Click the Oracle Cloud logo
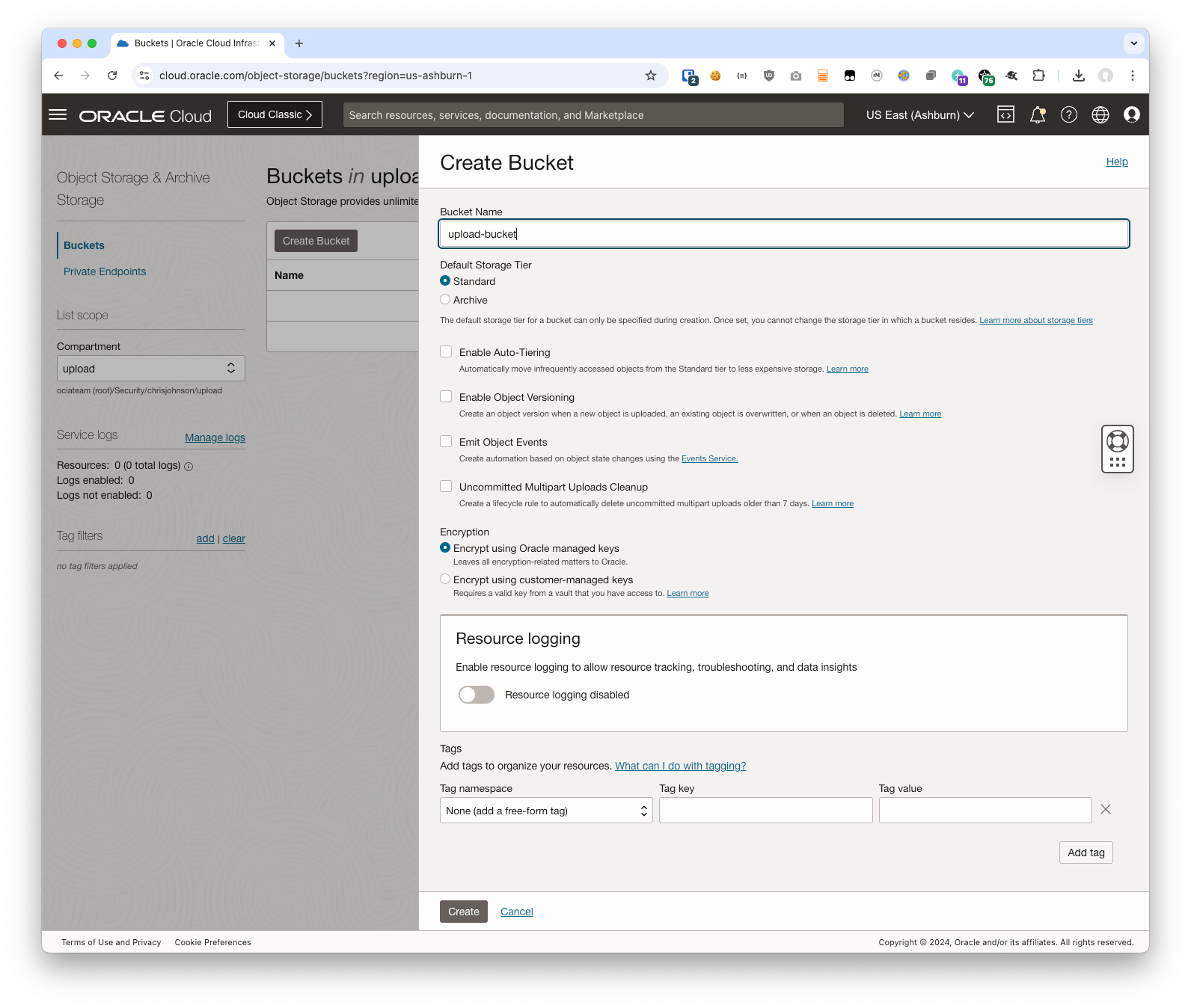1191x1008 pixels. (x=145, y=116)
